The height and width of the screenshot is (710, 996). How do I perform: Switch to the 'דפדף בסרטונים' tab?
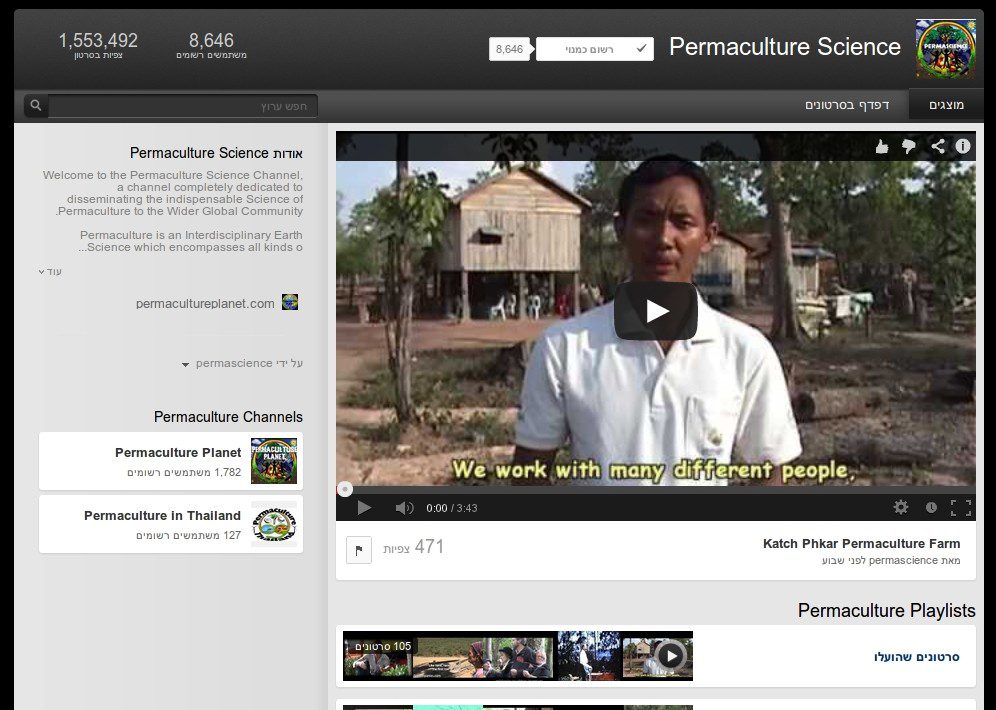coord(847,105)
